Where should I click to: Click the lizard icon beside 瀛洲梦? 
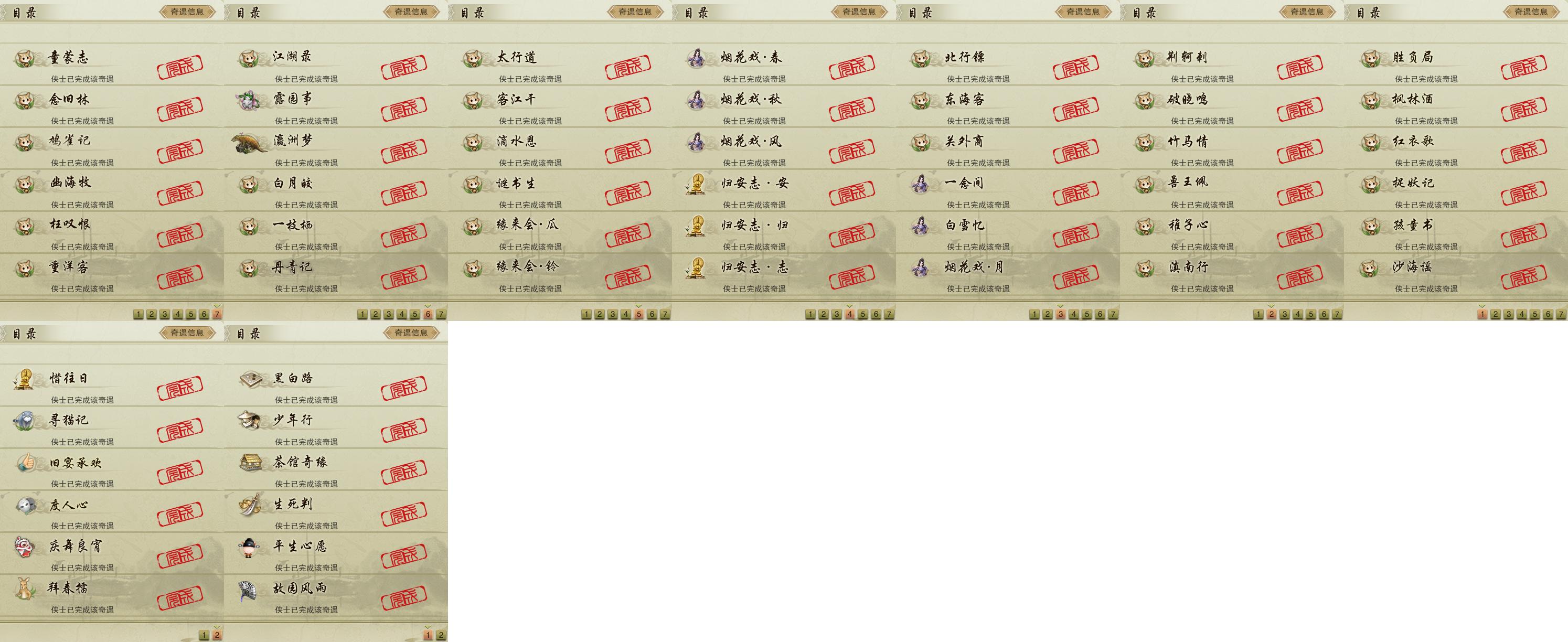click(250, 144)
